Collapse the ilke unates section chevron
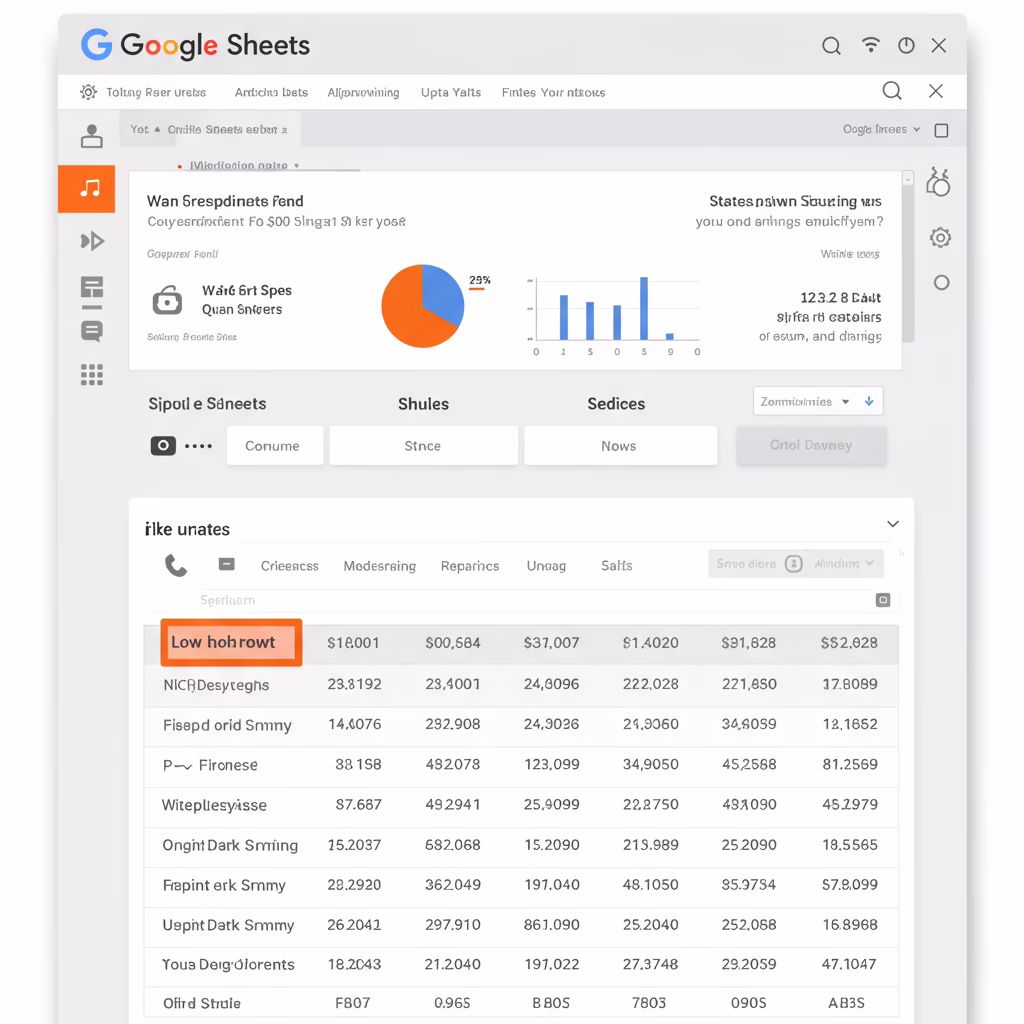 pyautogui.click(x=893, y=524)
